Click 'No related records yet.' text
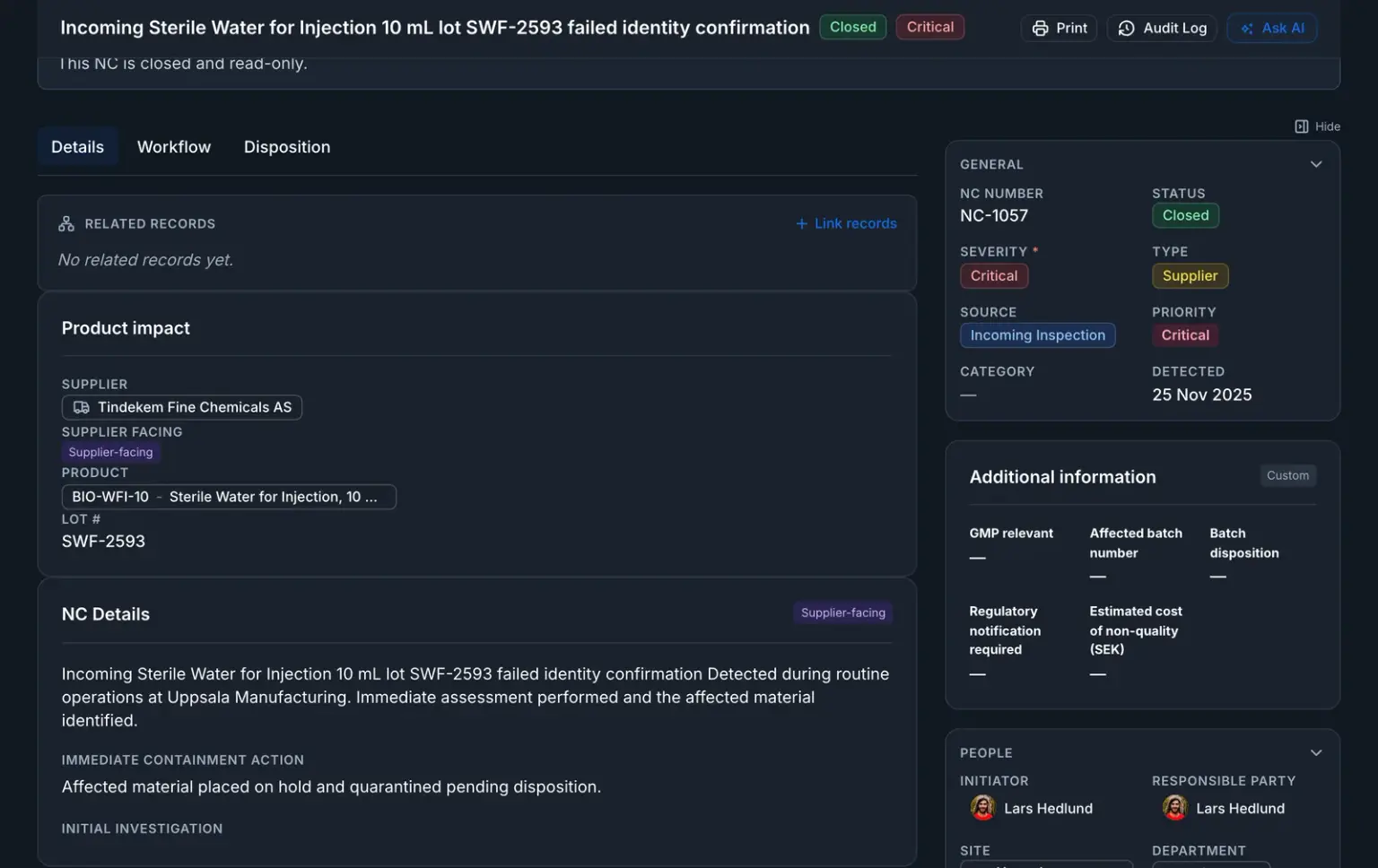1378x868 pixels. click(x=145, y=260)
